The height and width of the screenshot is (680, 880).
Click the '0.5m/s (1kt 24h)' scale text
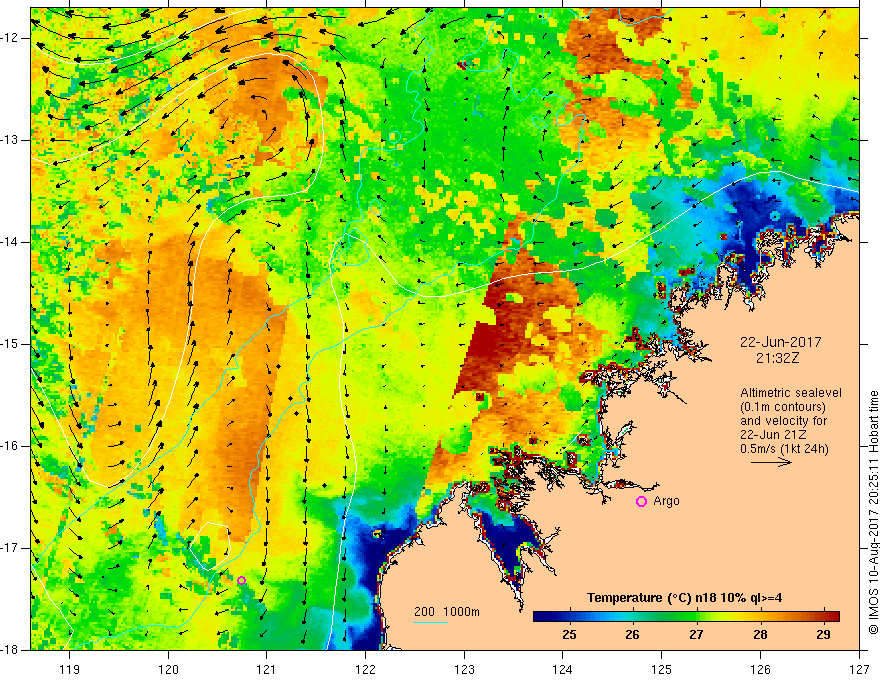pyautogui.click(x=784, y=449)
